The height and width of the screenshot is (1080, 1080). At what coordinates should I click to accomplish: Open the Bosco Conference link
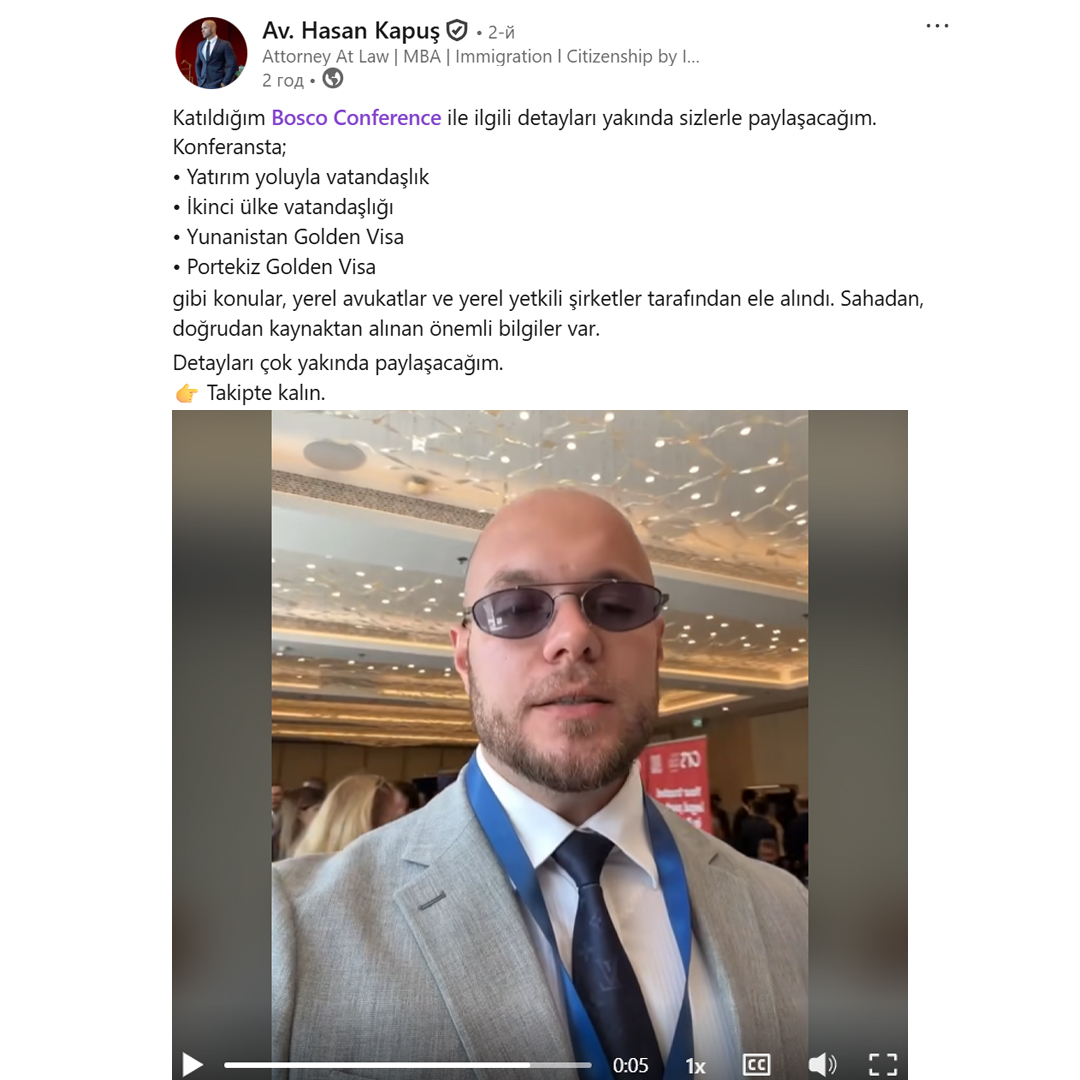coord(356,118)
